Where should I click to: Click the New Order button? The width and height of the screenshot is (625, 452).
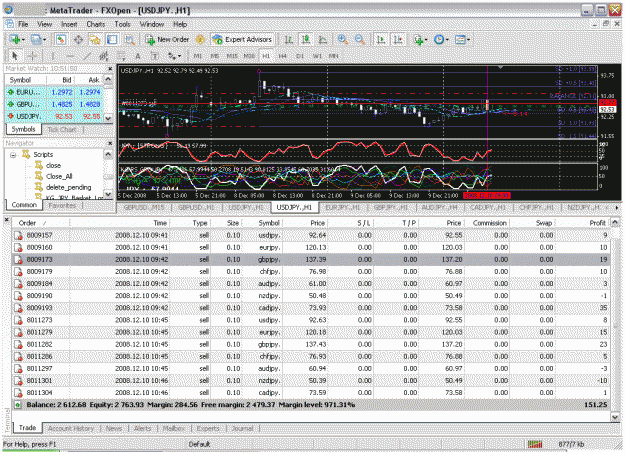tap(167, 39)
